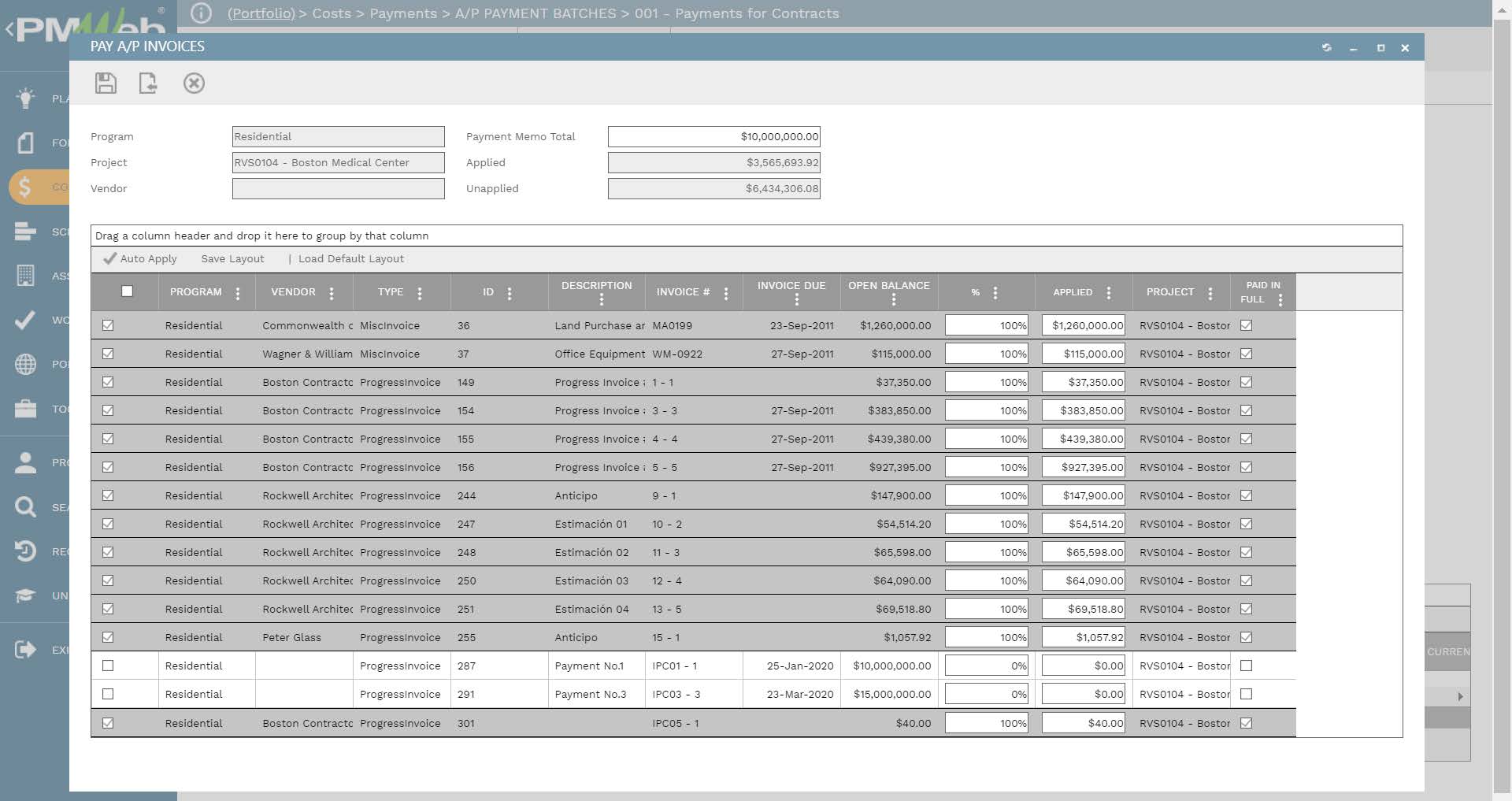This screenshot has width=1512, height=801.
Task: Click the refresh icon in dialog title bar
Action: pyautogui.click(x=1327, y=48)
